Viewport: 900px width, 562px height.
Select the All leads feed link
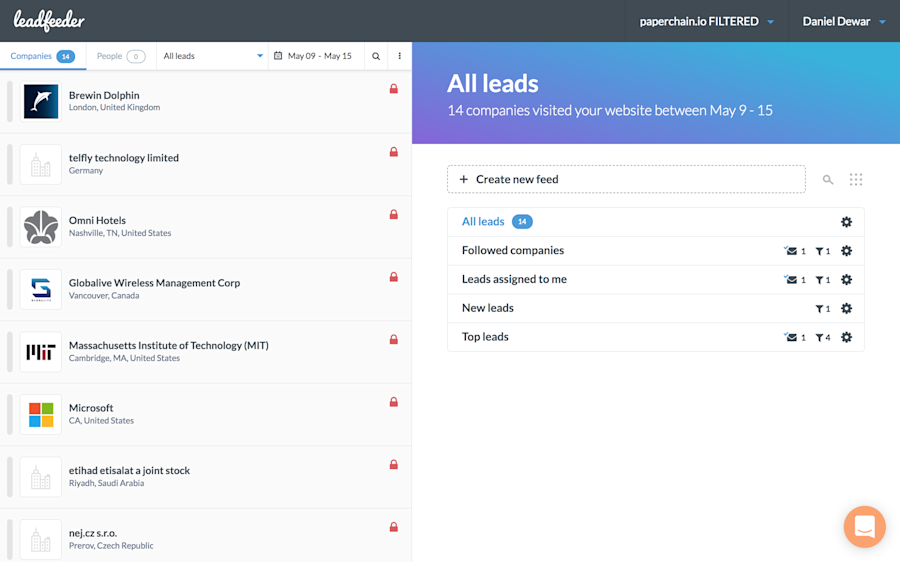[483, 222]
